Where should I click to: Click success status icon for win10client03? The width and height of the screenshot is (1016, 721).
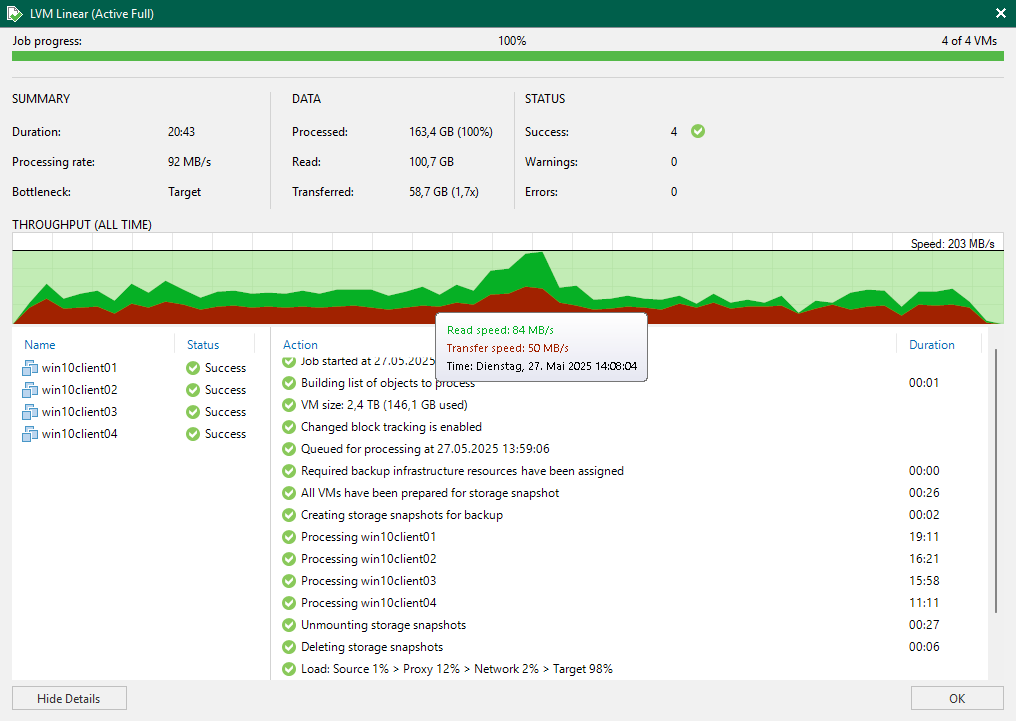pos(193,412)
